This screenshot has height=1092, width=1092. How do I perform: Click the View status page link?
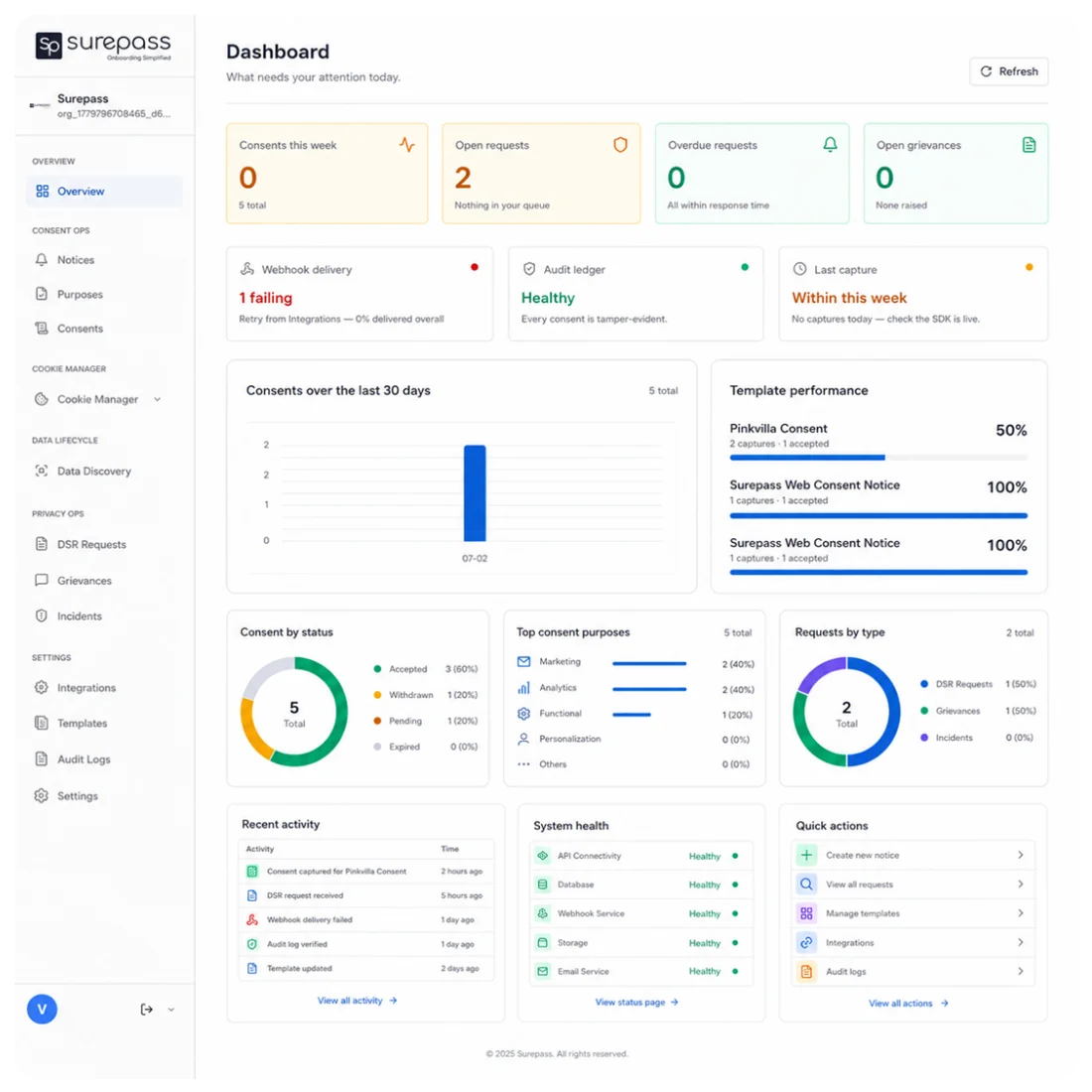coord(636,1003)
